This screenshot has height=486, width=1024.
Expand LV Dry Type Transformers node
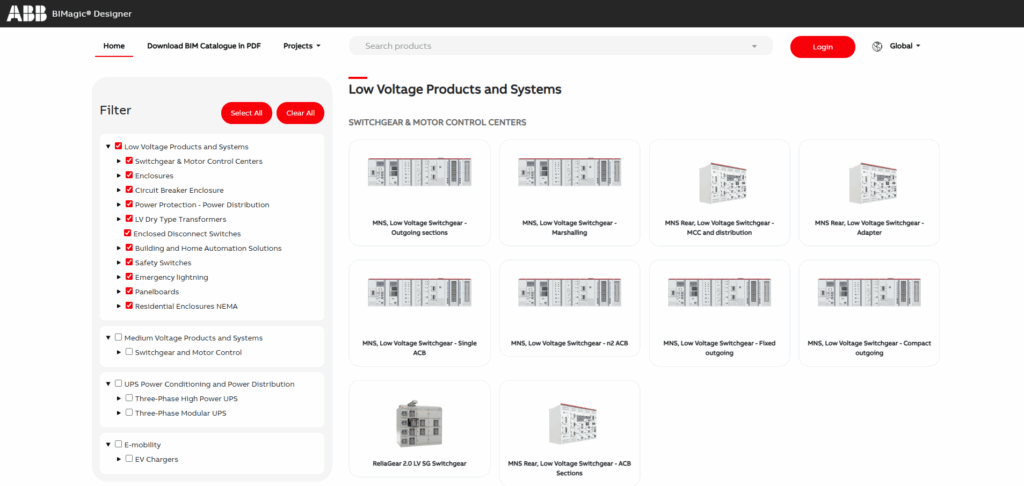coord(119,219)
